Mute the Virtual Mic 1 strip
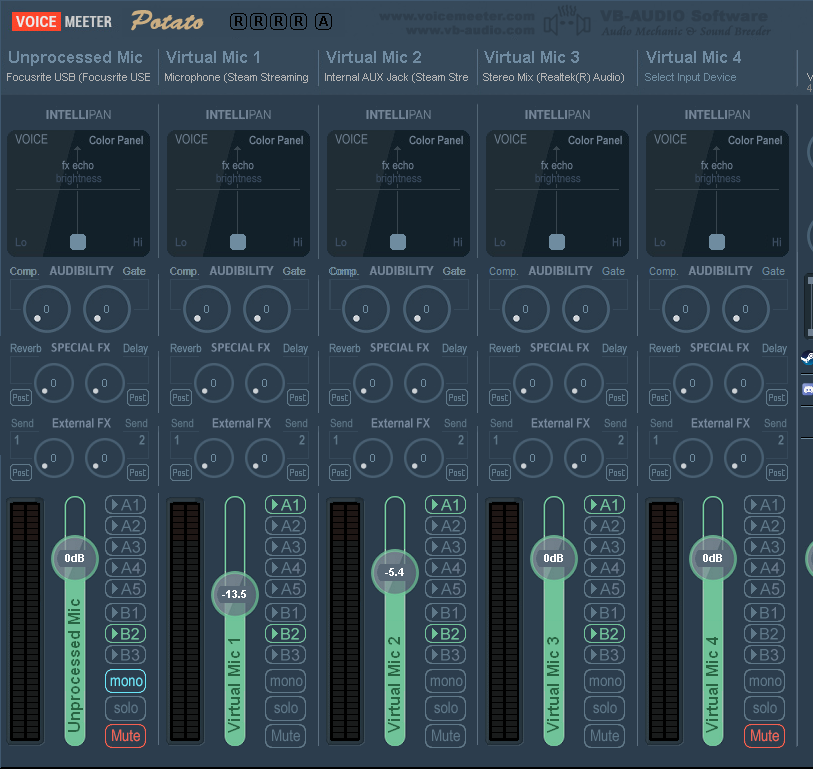This screenshot has height=769, width=813. tap(285, 736)
